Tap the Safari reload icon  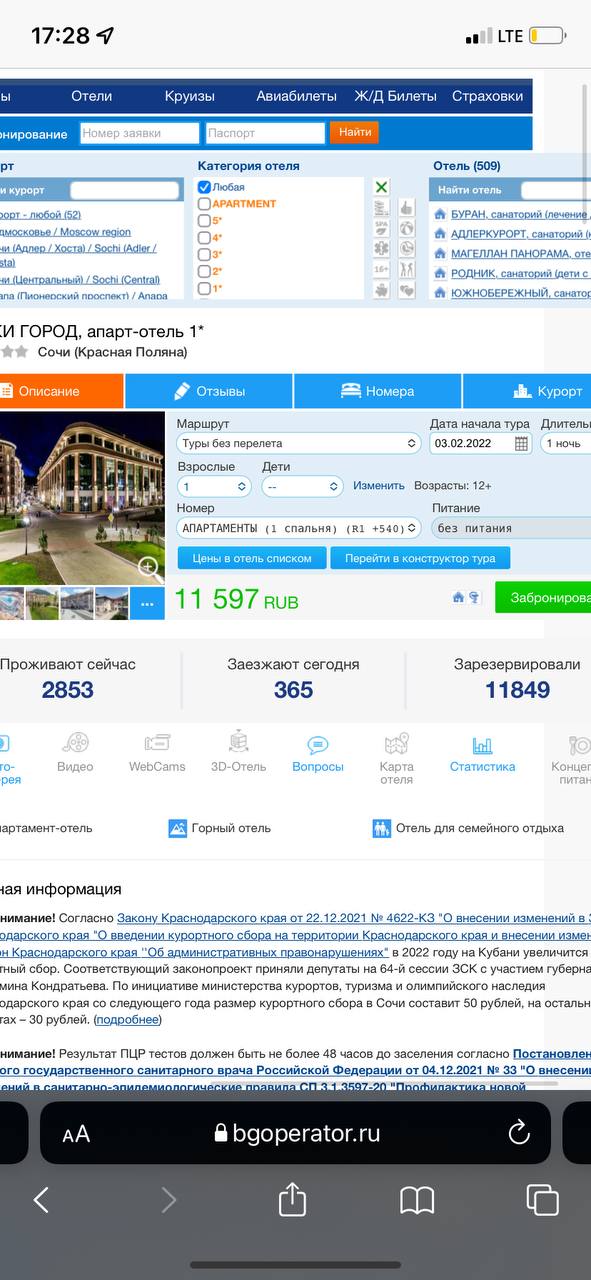tap(518, 1132)
